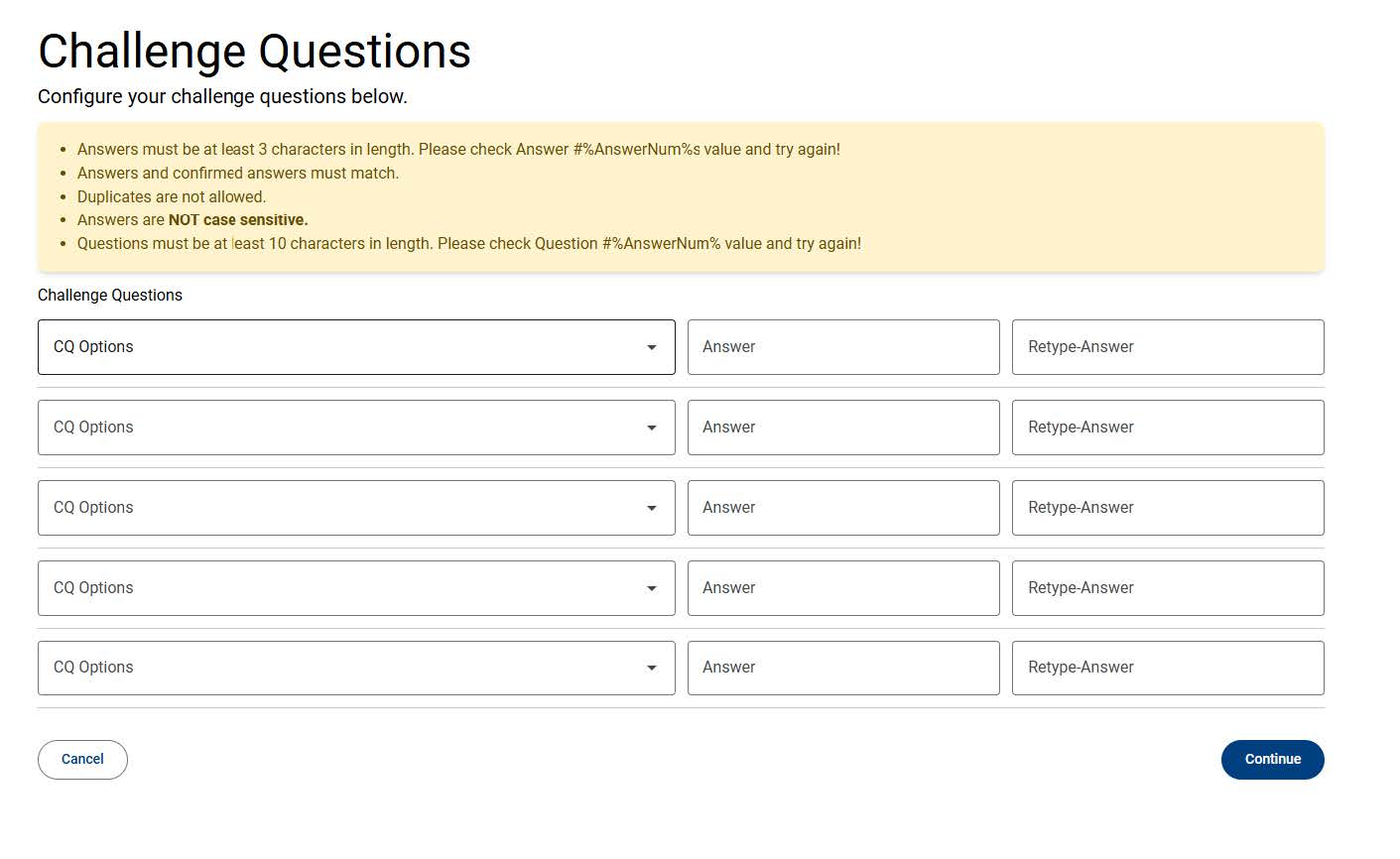Viewport: 1400px width, 859px height.
Task: Select the Answer field in the fourth row
Action: [842, 587]
